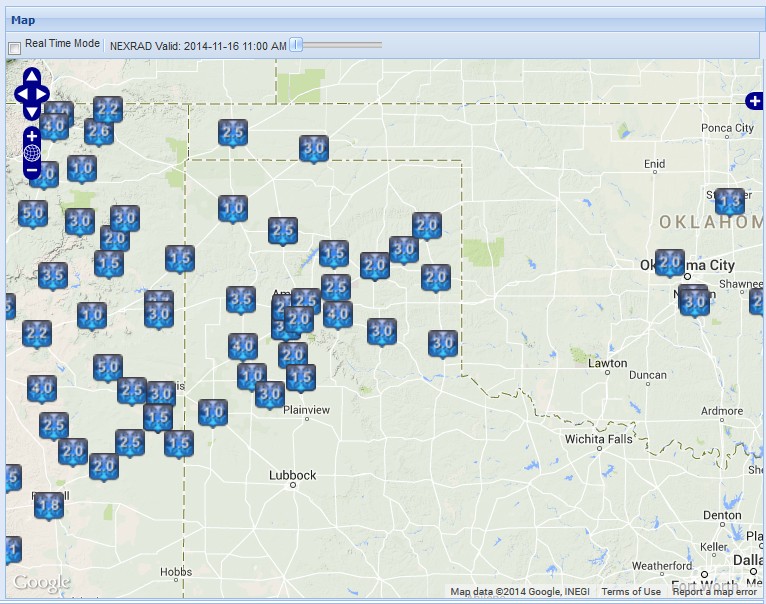Open the 3.0 marker south of Oklahoma City

(695, 302)
